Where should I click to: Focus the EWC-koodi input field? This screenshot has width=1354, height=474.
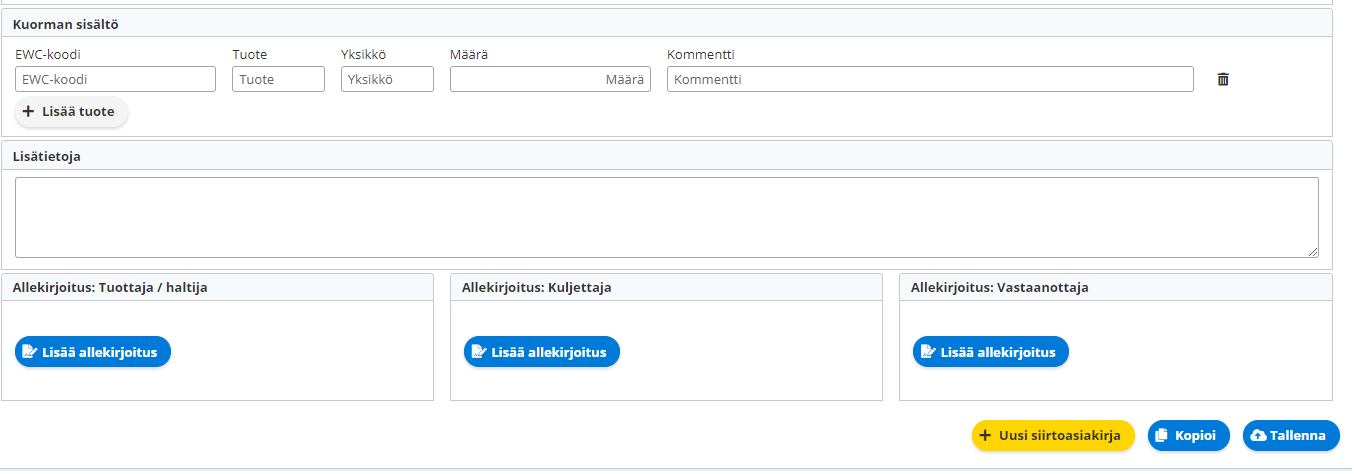(115, 79)
